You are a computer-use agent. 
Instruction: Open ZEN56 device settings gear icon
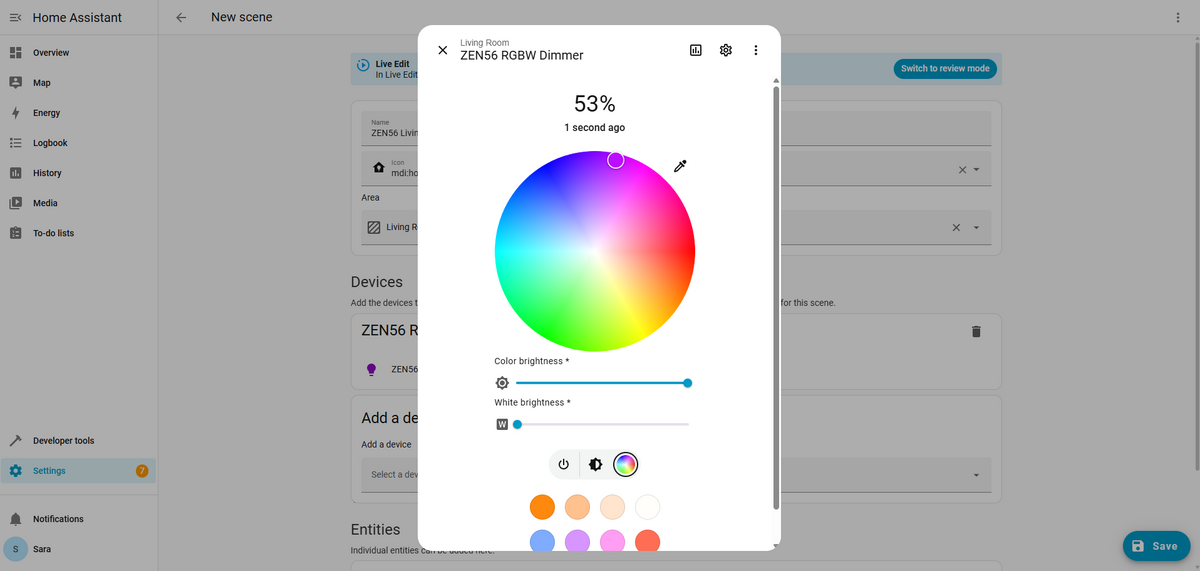[x=726, y=50]
